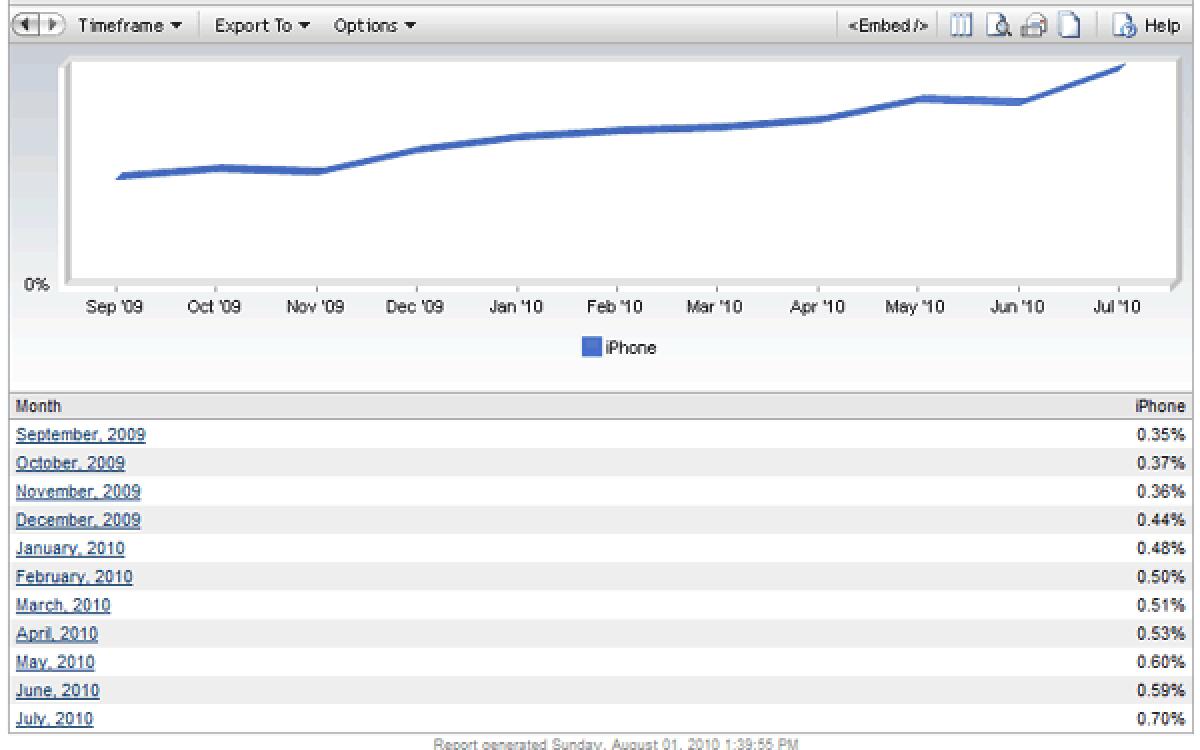The image size is (1200, 750).
Task: Open the June, 2010 link
Action: (x=58, y=691)
